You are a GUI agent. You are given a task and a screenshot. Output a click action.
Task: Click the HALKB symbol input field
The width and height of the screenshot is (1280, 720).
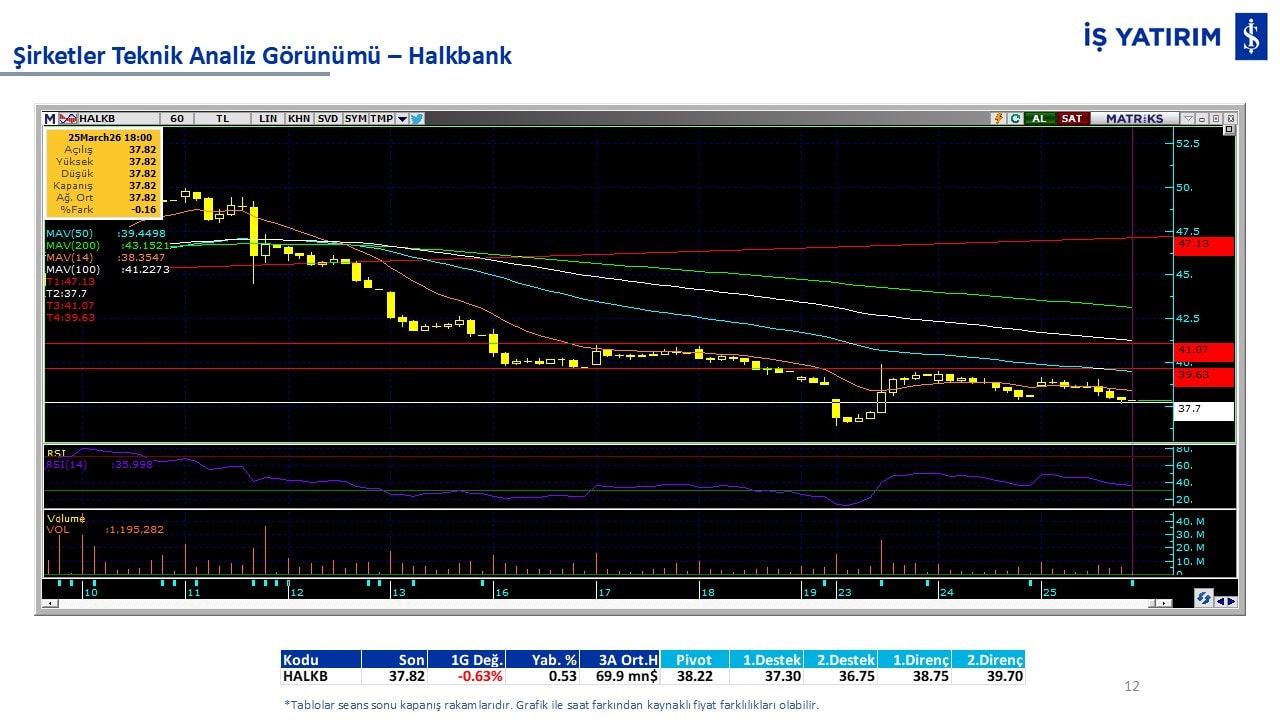[116, 118]
